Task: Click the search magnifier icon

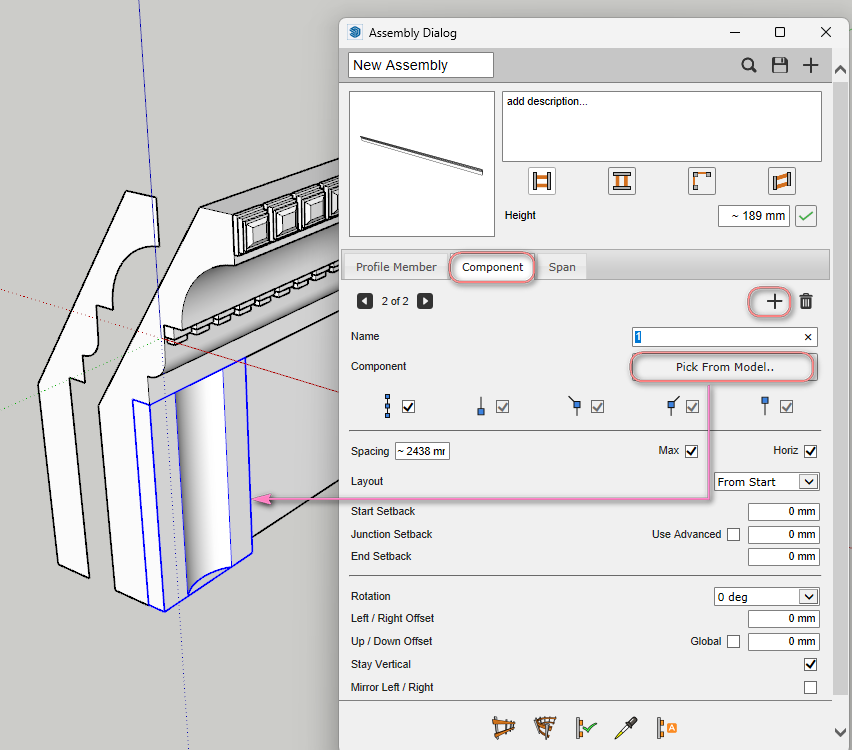Action: point(749,65)
